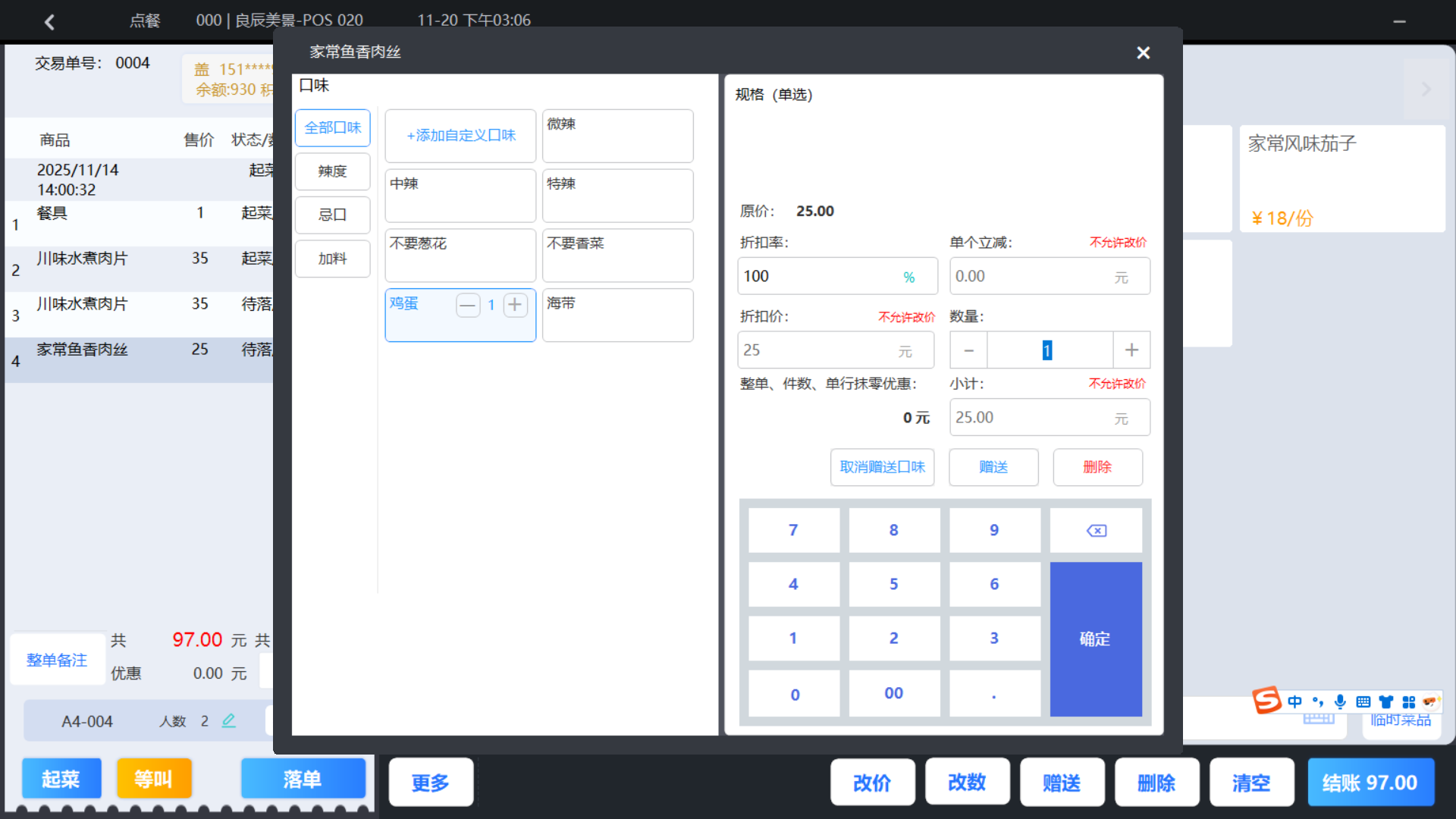The width and height of the screenshot is (1456, 819).
Task: Click the Sogou microphone voice input icon
Action: [x=1340, y=701]
